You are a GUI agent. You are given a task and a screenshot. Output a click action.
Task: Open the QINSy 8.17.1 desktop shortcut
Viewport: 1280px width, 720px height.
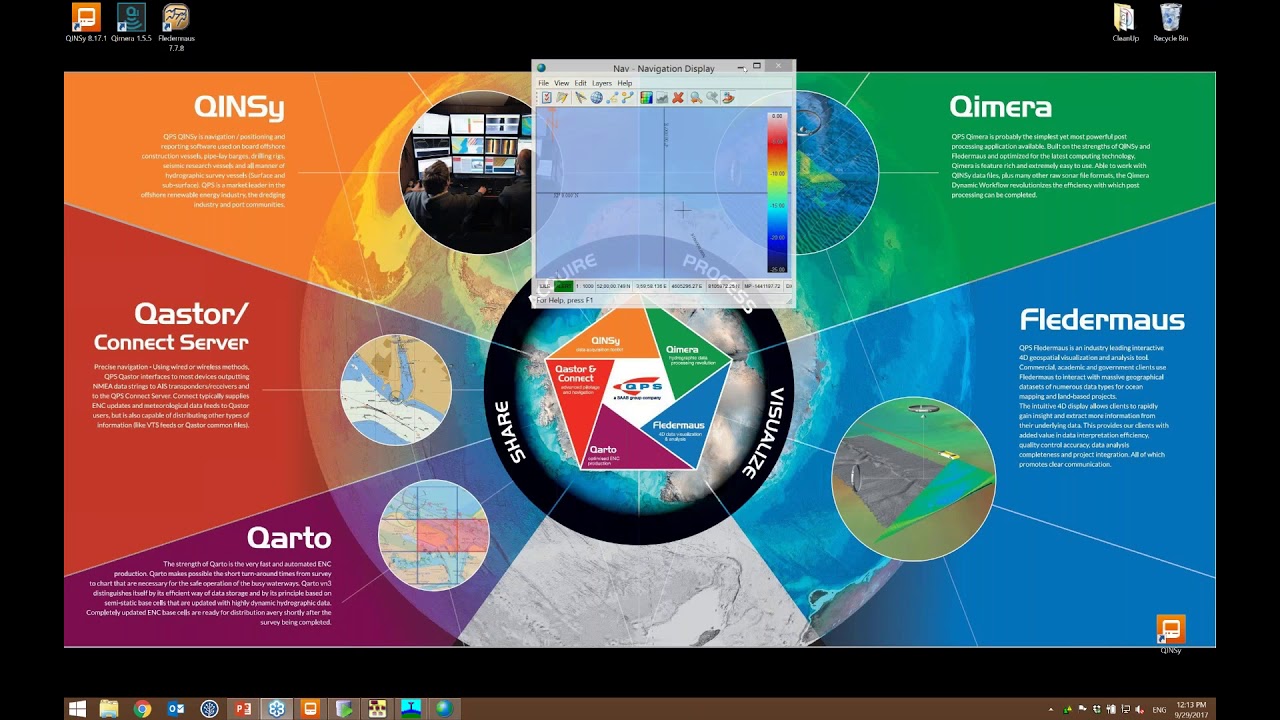[x=86, y=24]
